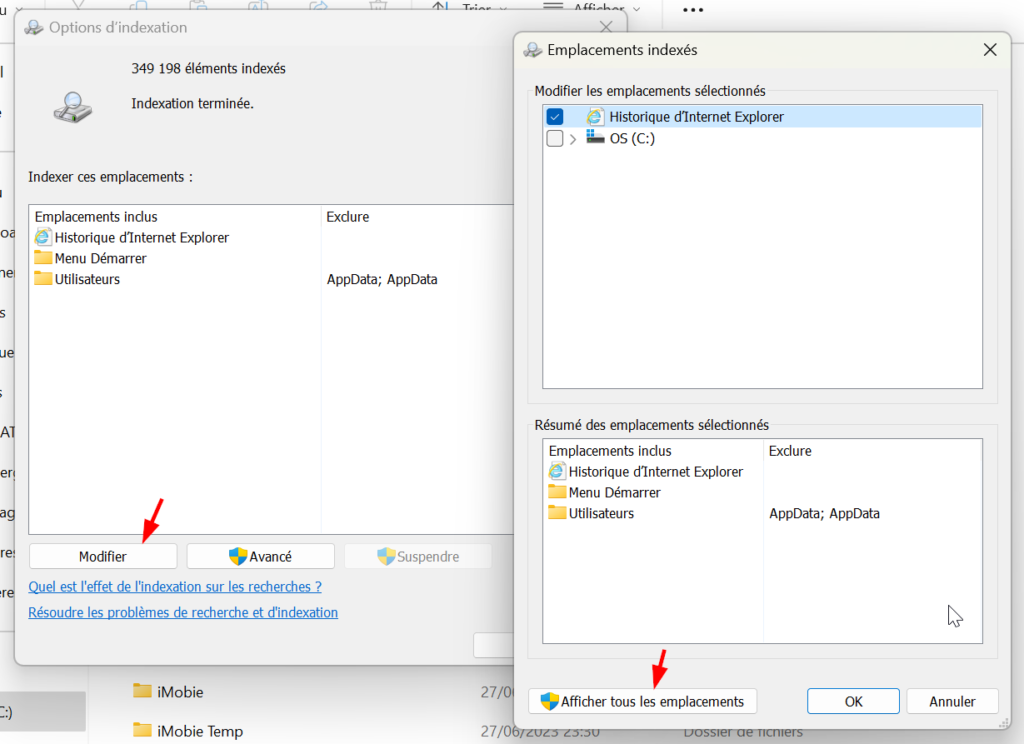The image size is (1024, 744).
Task: Click Emplacements inclus header in Résumé list
Action: [x=610, y=451]
